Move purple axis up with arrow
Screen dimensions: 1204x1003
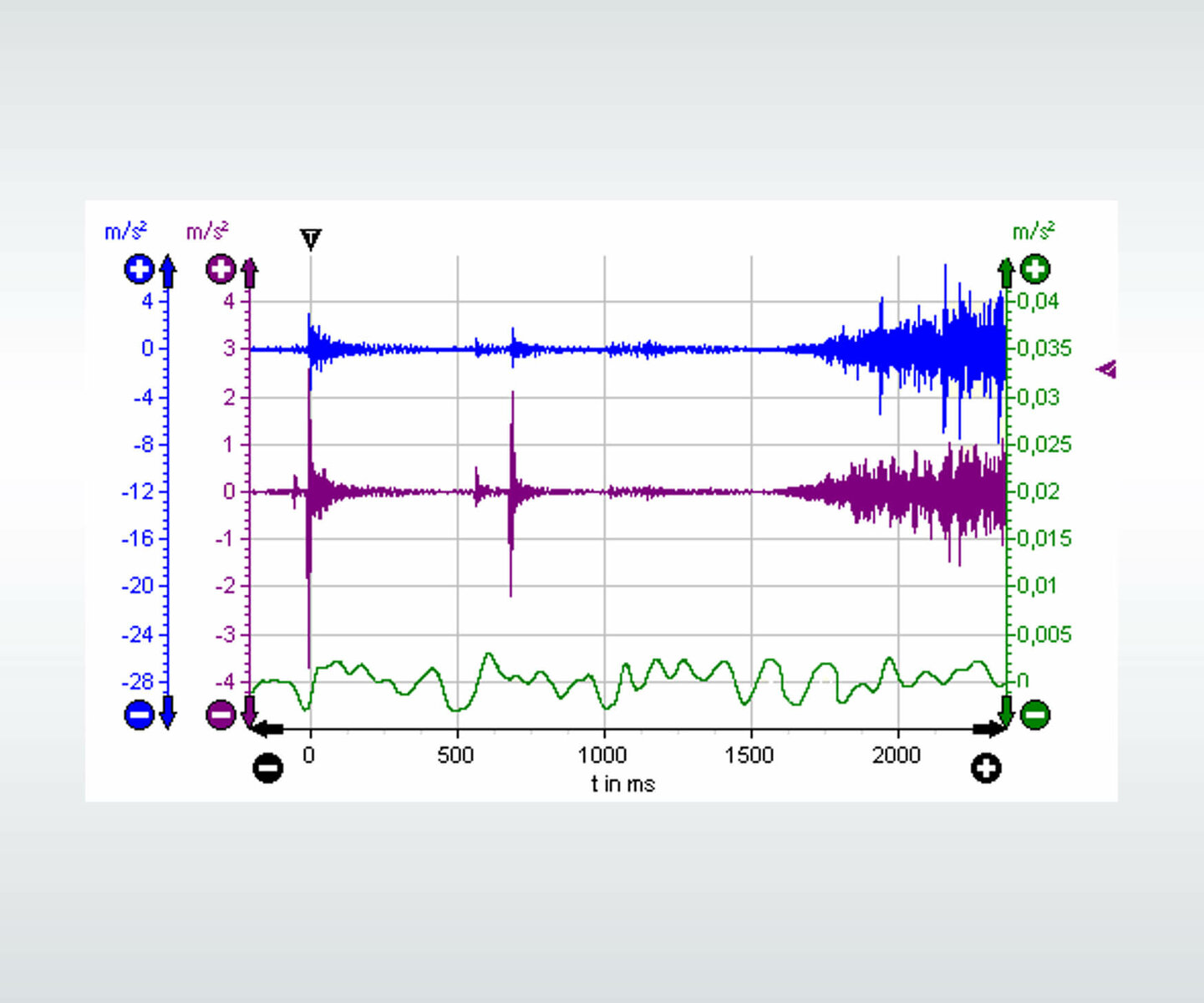pyautogui.click(x=250, y=273)
